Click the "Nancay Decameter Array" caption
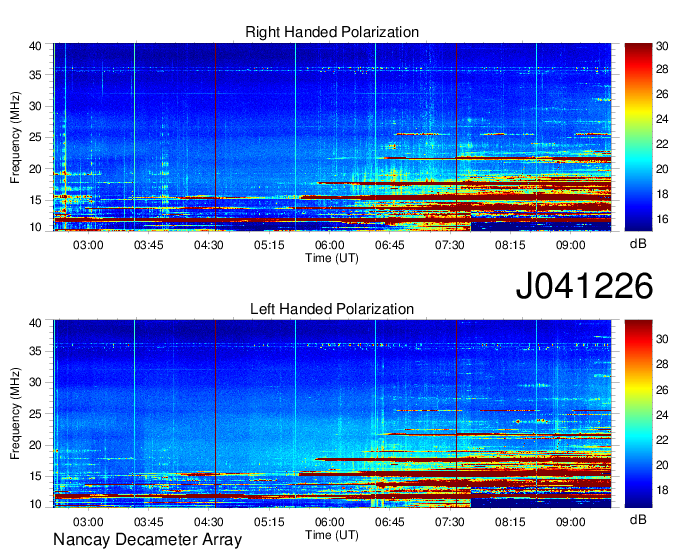680x552 pixels. coord(147,540)
